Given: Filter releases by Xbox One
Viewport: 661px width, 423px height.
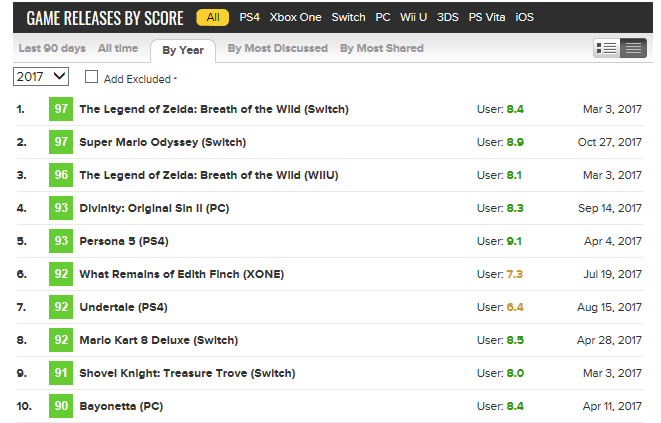Looking at the screenshot, I should pyautogui.click(x=296, y=17).
